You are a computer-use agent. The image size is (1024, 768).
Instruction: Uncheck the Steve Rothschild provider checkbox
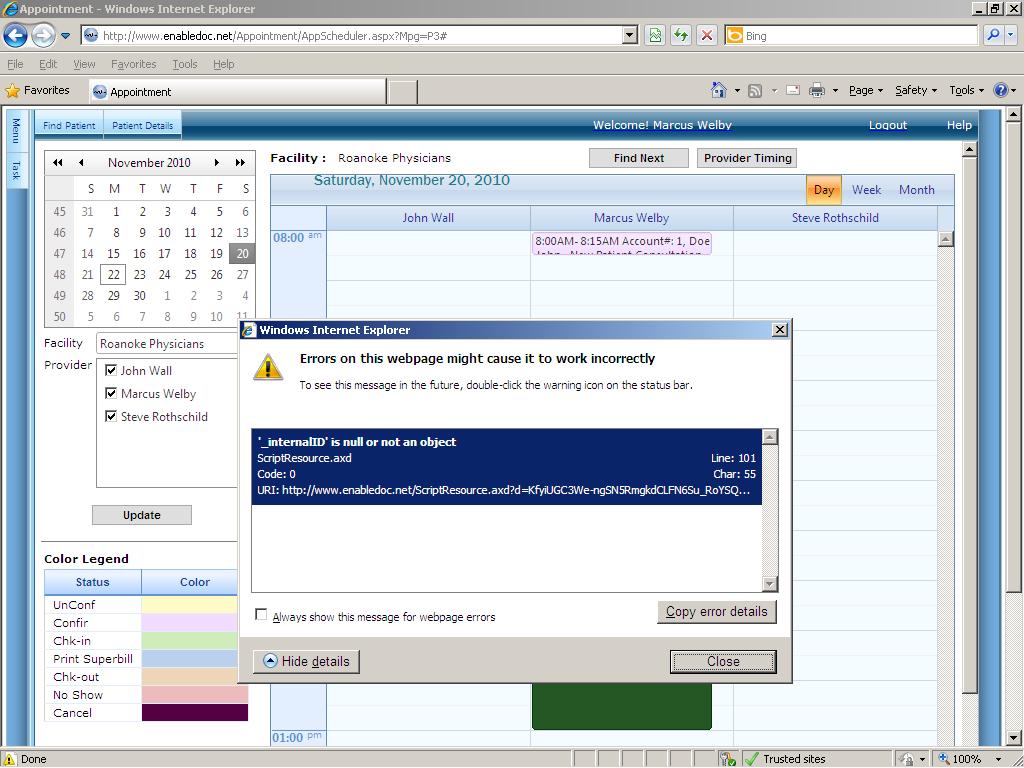tap(111, 416)
